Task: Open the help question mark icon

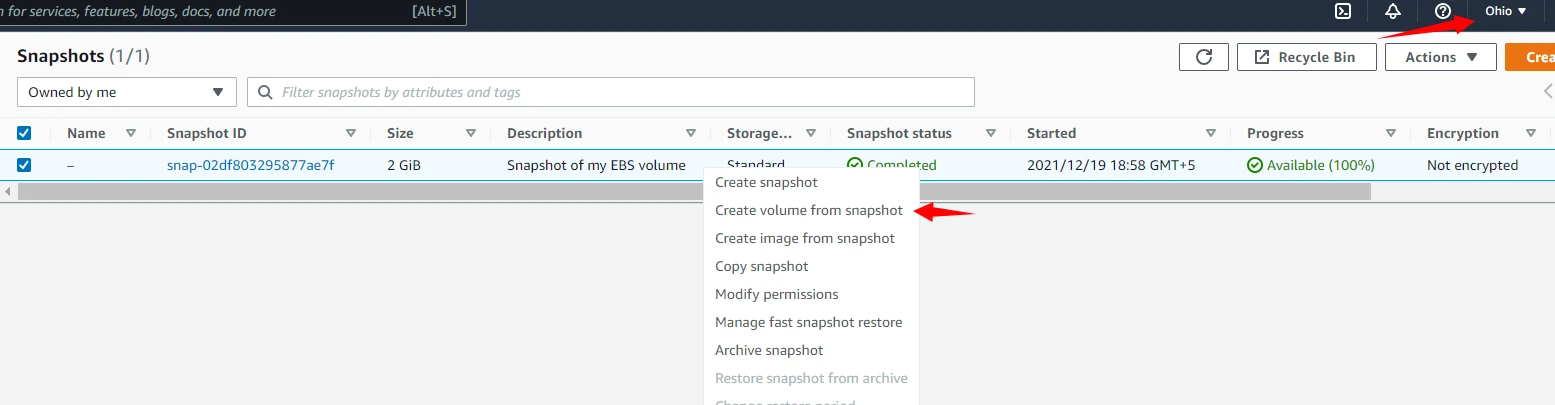Action: (1442, 12)
